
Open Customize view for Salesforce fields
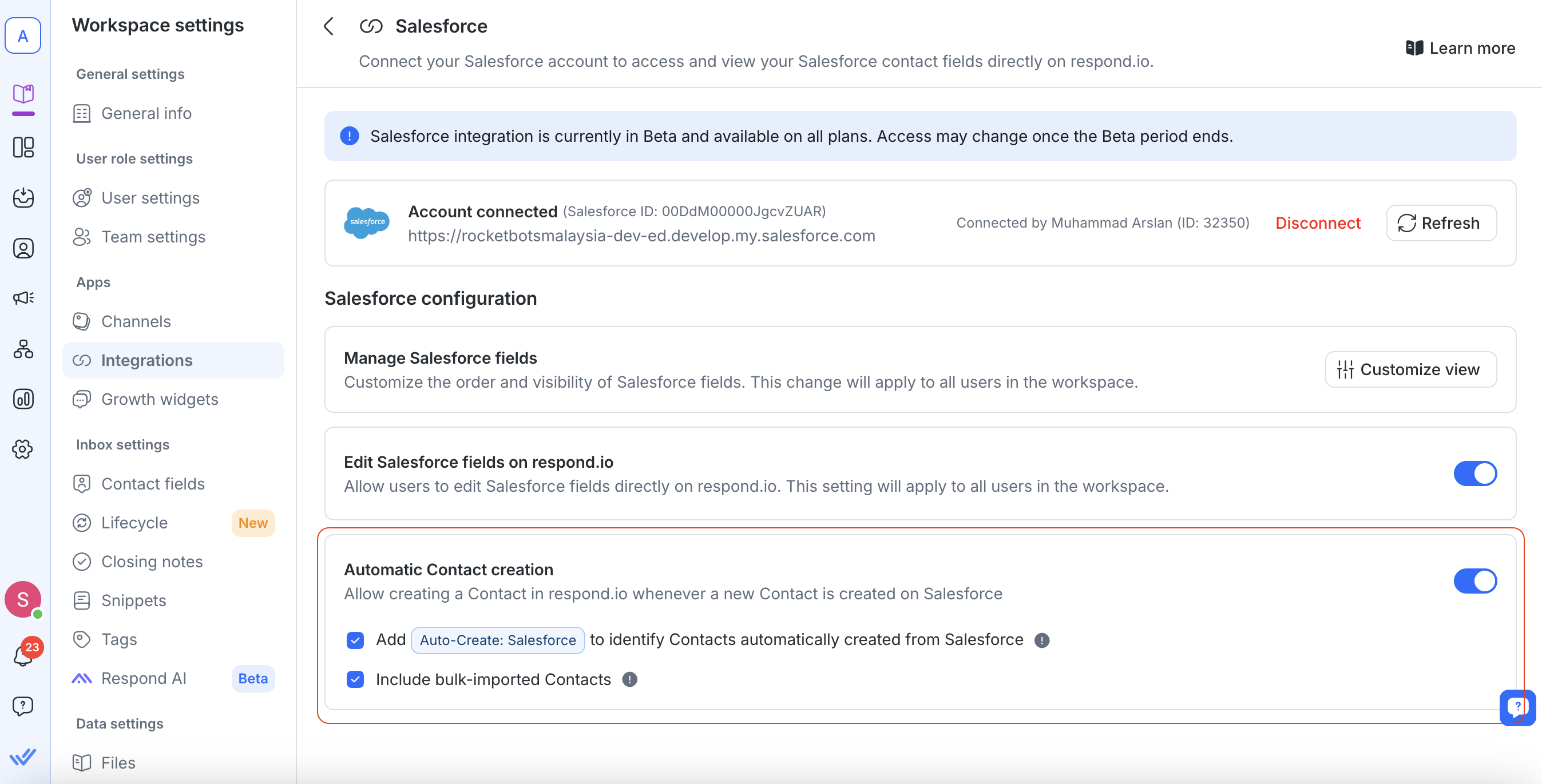click(x=1410, y=370)
